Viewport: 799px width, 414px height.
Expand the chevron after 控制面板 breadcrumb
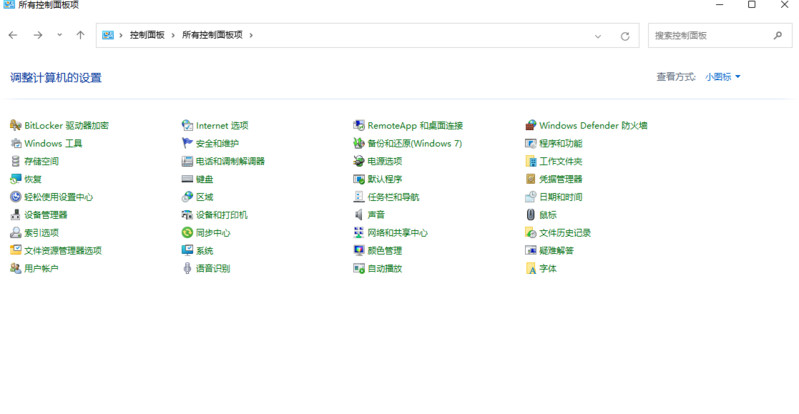[x=173, y=35]
